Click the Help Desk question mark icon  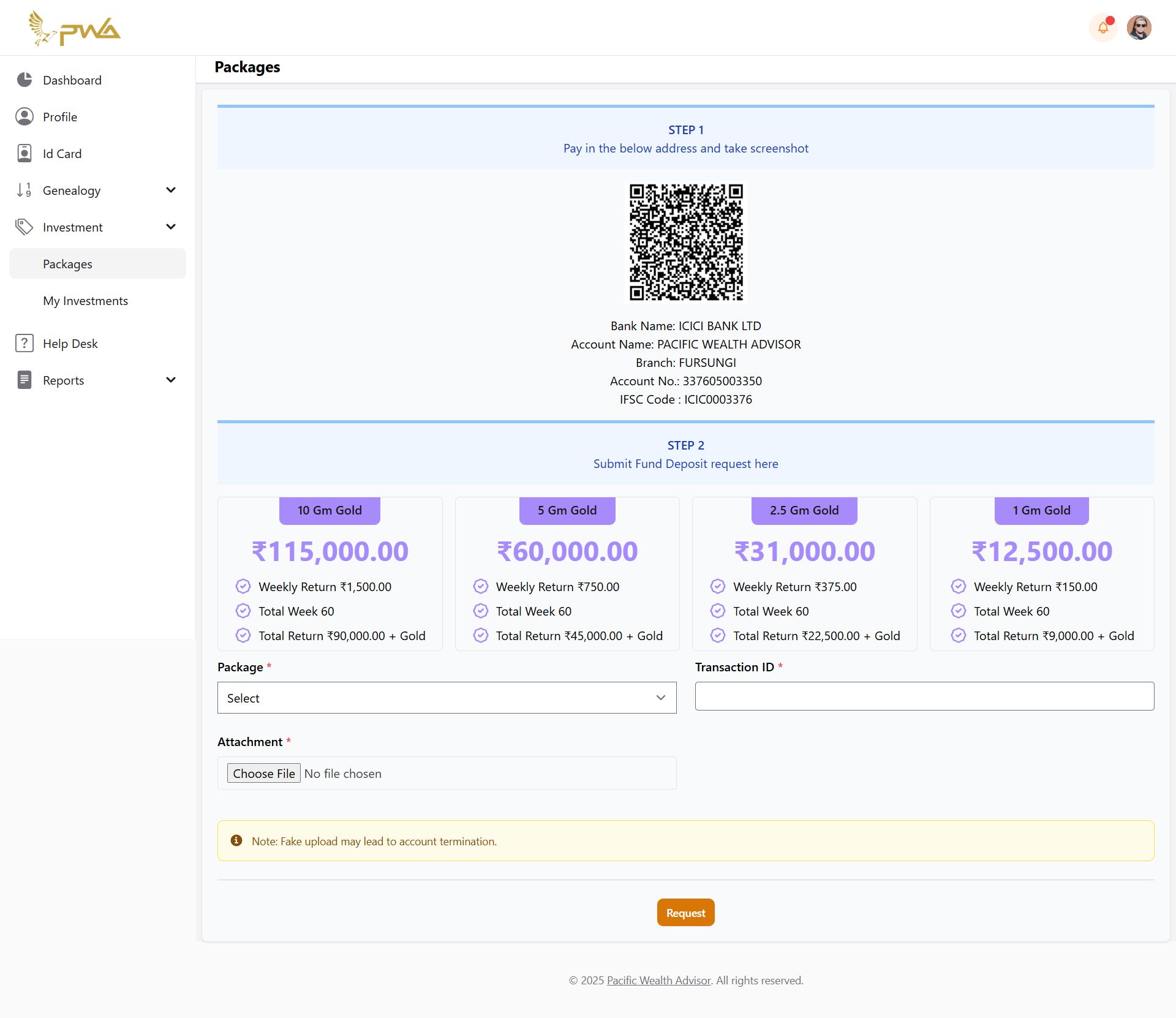24,343
